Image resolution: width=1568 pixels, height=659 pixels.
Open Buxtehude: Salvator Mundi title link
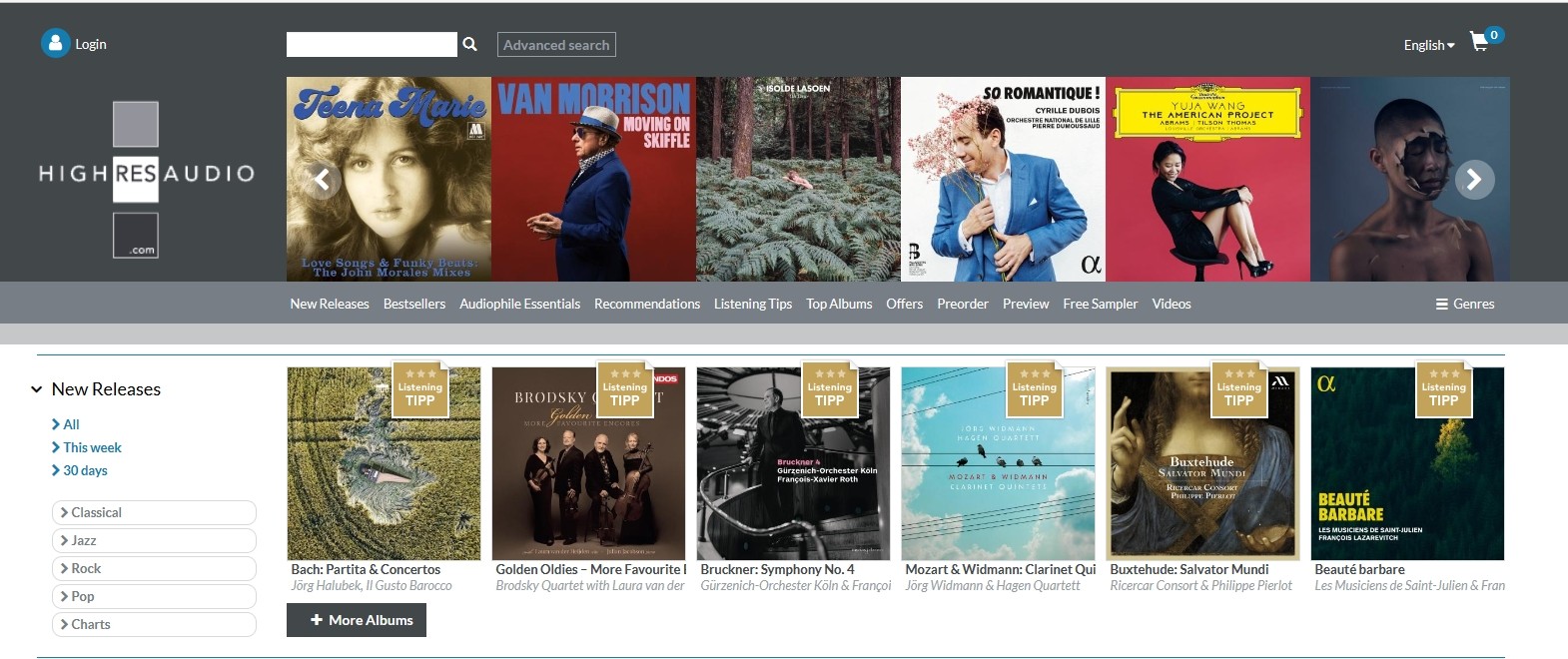click(1189, 569)
